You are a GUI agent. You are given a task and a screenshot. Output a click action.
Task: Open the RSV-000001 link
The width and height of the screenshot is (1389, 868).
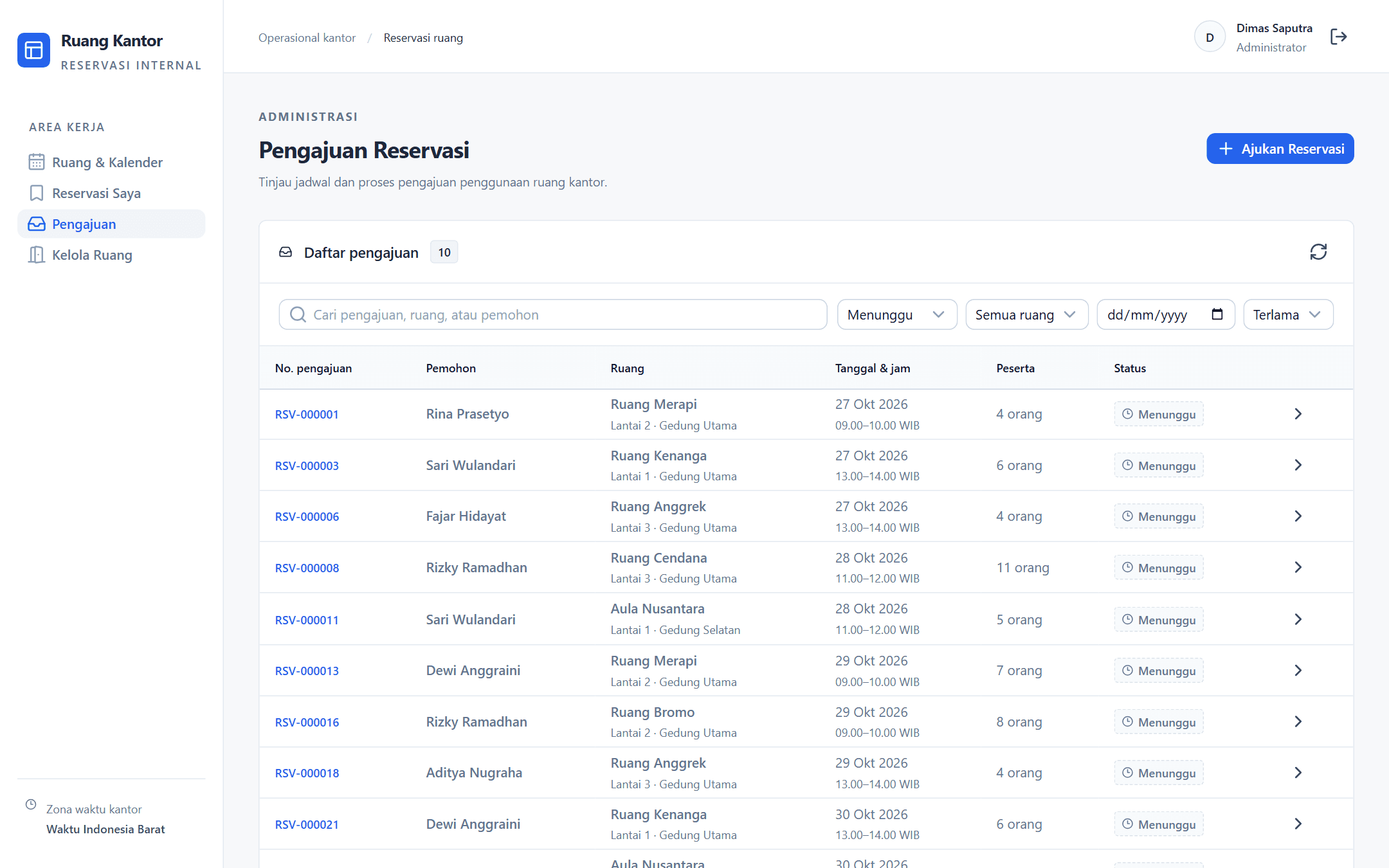[307, 415]
